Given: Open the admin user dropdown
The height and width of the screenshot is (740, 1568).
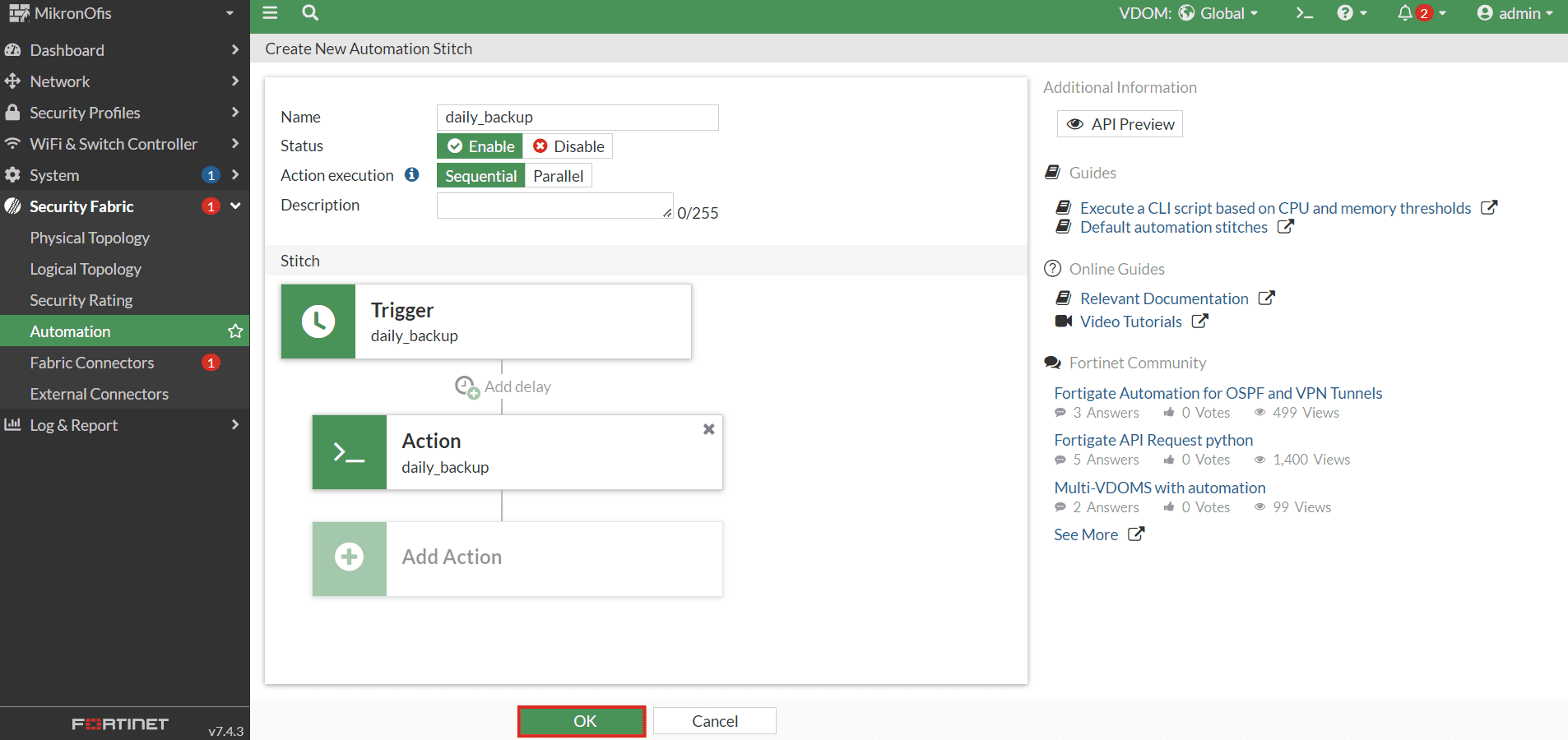Looking at the screenshot, I should click(1515, 13).
